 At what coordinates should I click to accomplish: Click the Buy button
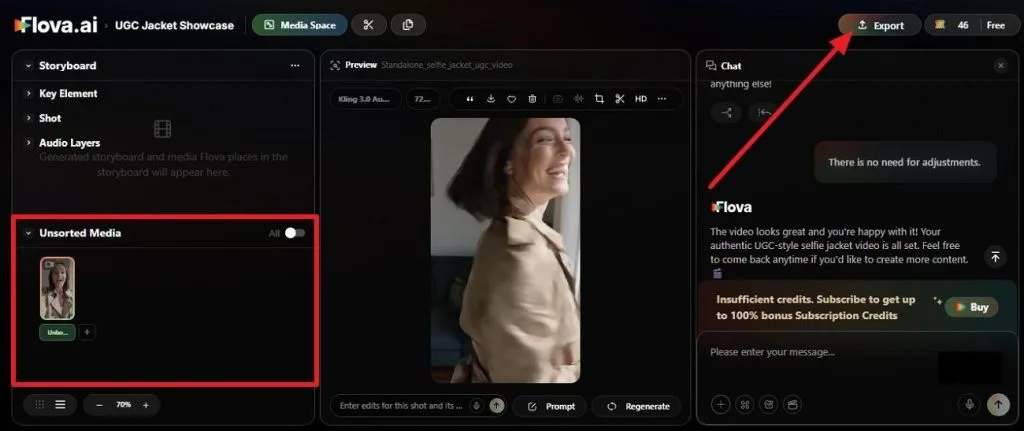point(972,307)
